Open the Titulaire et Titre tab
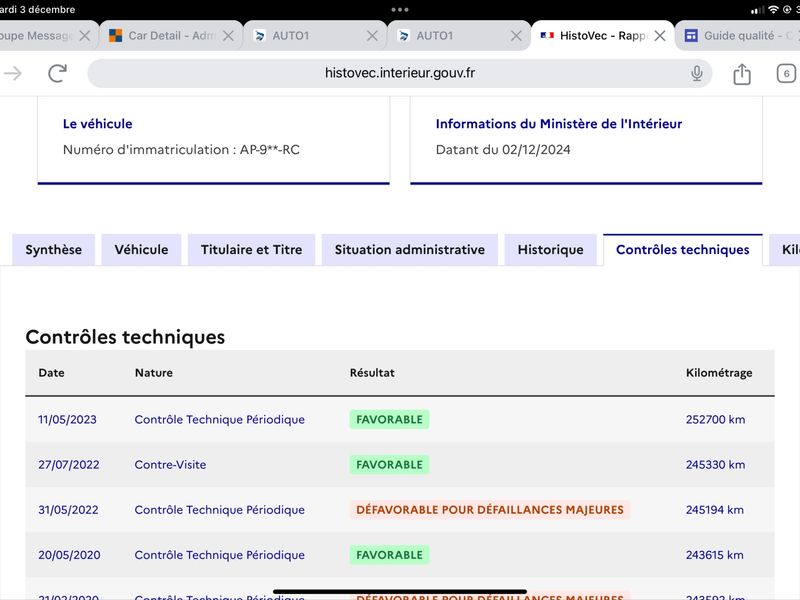Image resolution: width=800 pixels, height=600 pixels. point(252,249)
